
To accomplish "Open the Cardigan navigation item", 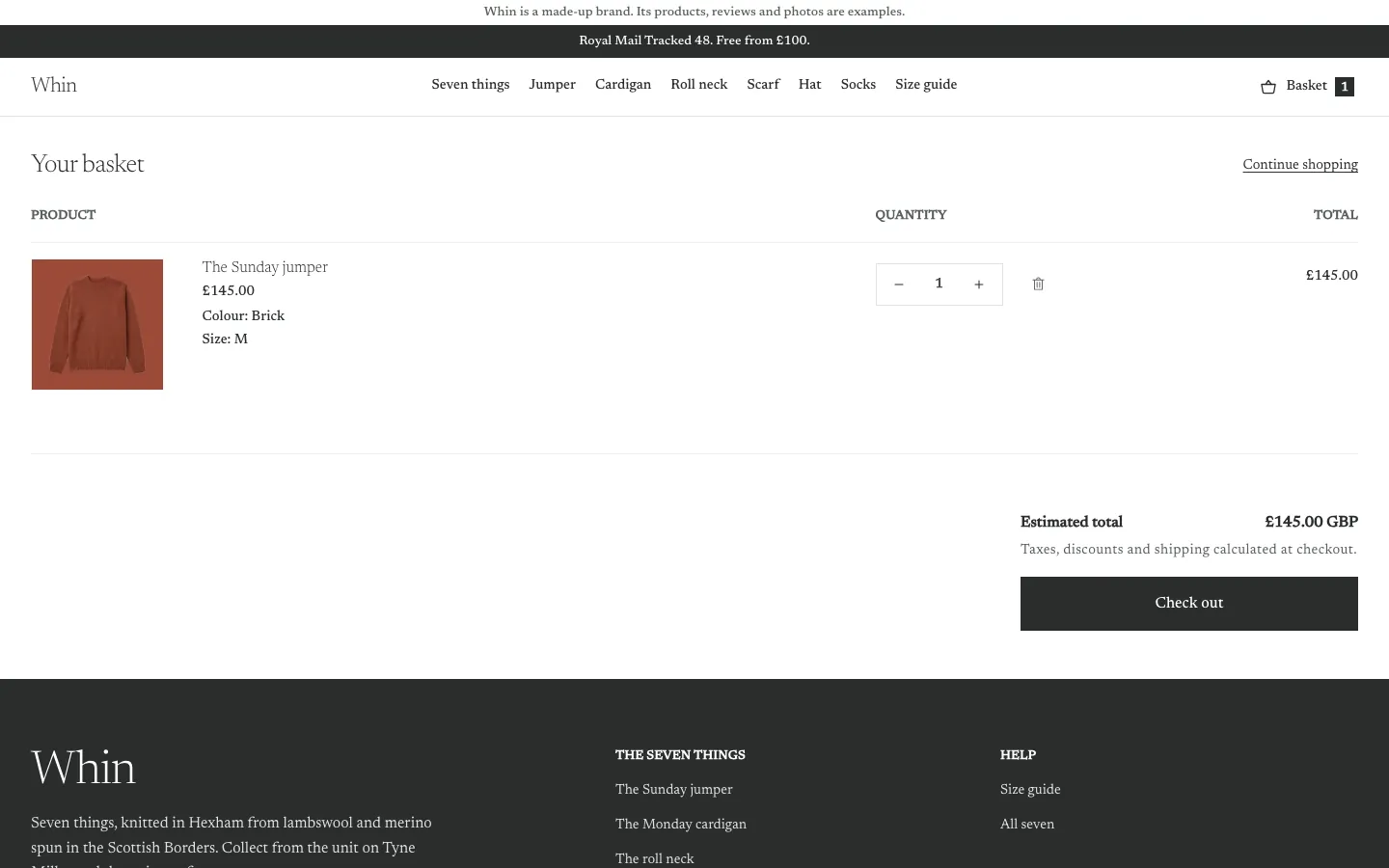I will click(x=623, y=85).
